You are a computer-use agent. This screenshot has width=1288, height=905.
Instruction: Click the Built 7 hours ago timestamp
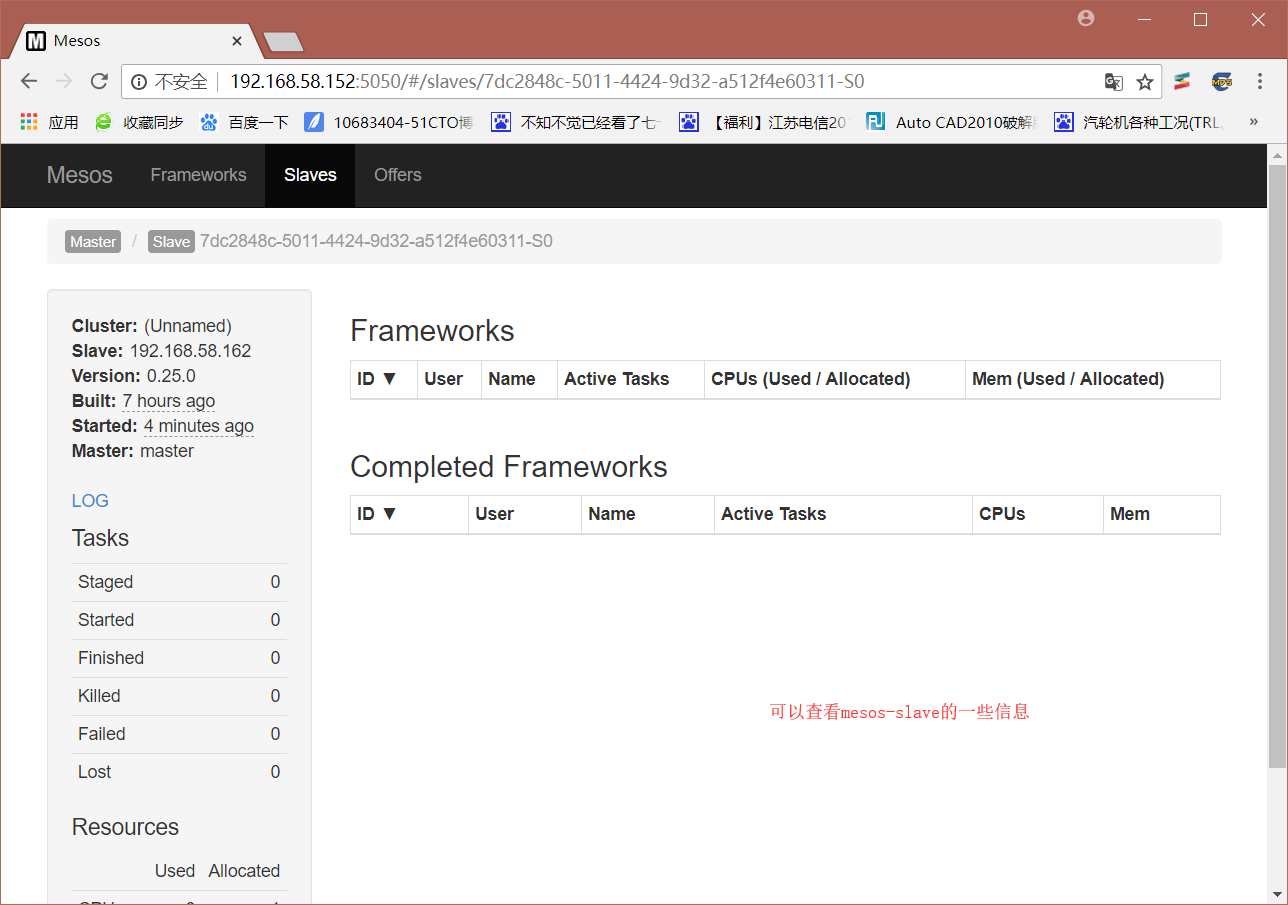point(169,401)
